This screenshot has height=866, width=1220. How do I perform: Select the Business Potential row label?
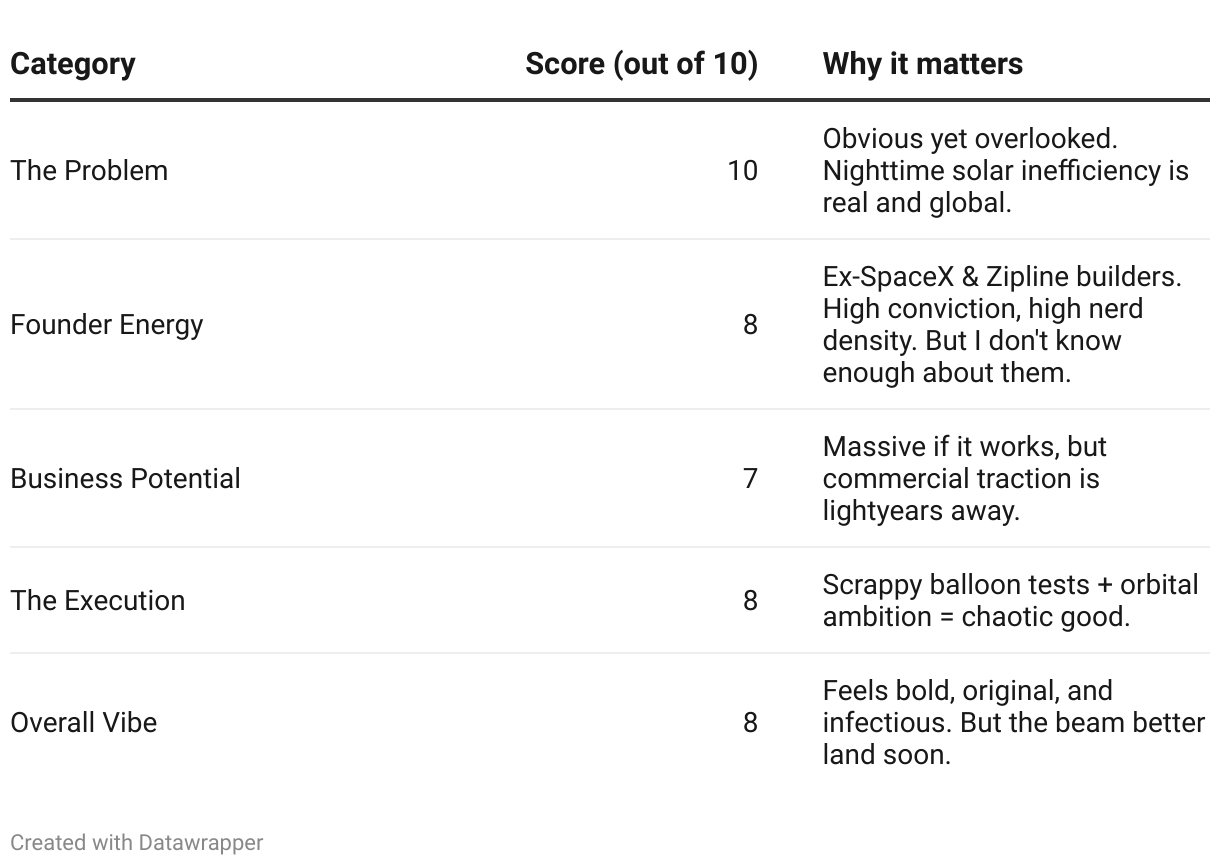125,479
